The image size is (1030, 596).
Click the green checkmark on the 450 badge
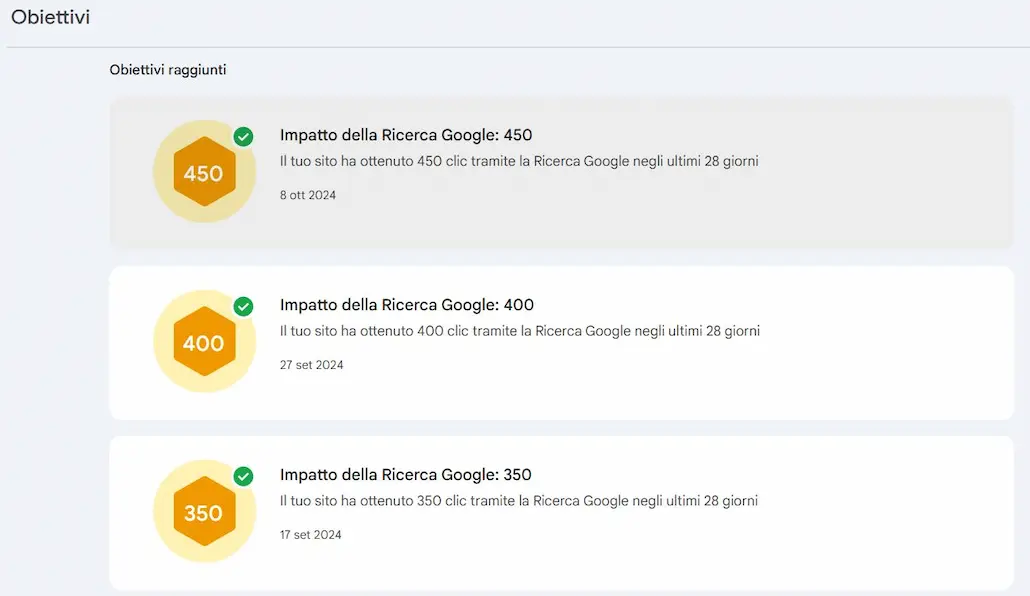[x=243, y=137]
